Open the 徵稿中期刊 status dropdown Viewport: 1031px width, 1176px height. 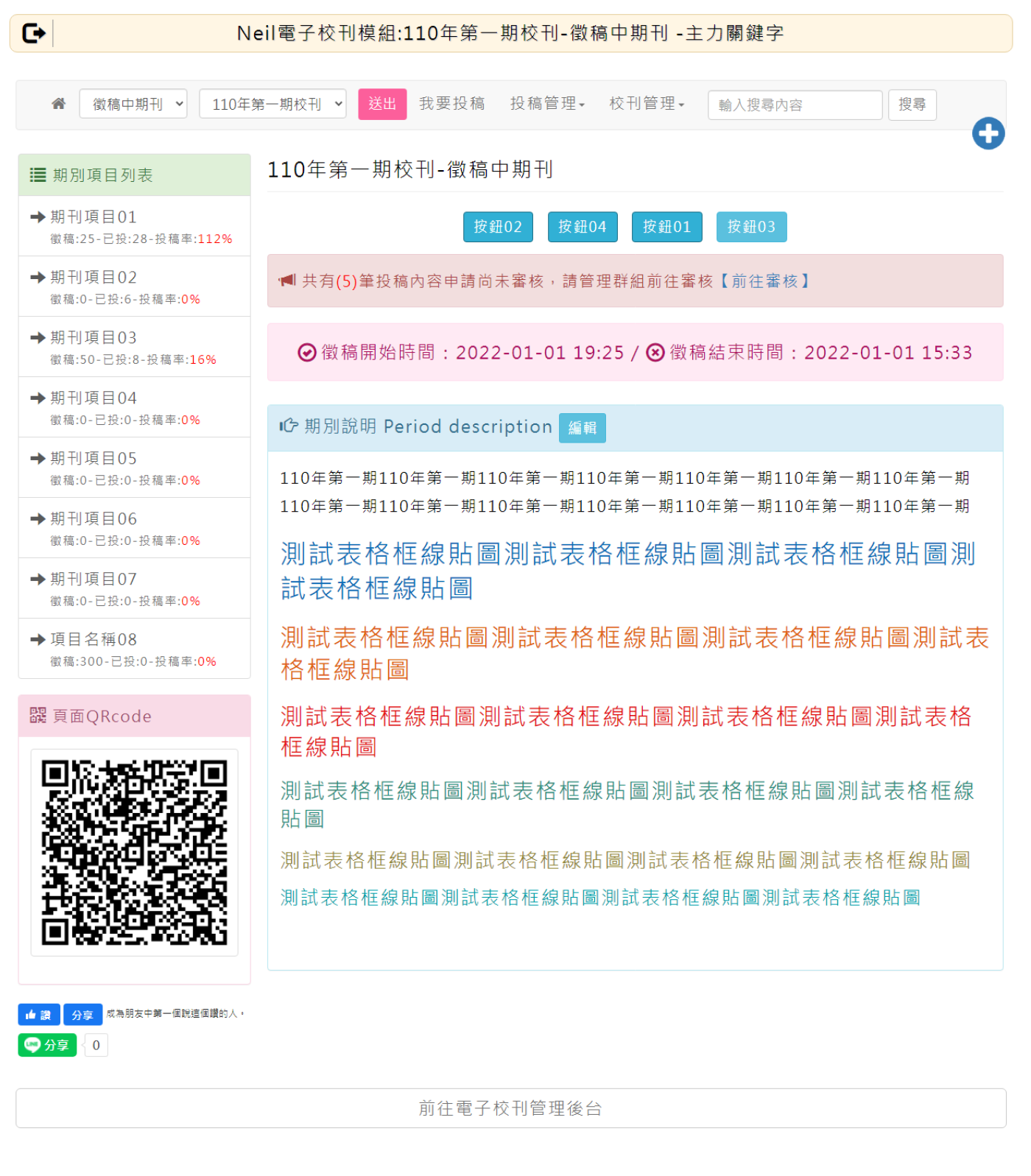(133, 104)
